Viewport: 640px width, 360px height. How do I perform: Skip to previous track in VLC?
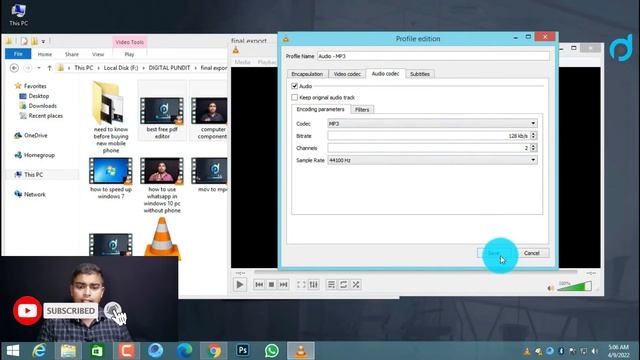tap(259, 284)
